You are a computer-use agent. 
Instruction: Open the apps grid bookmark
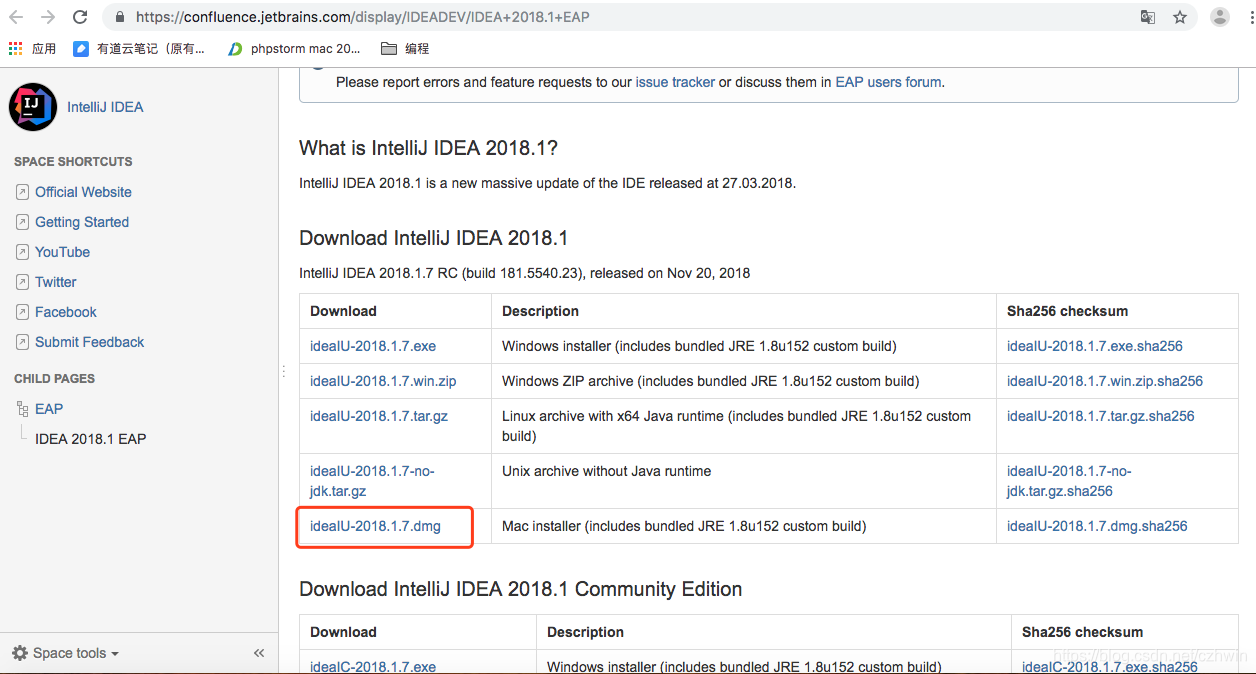(32, 48)
